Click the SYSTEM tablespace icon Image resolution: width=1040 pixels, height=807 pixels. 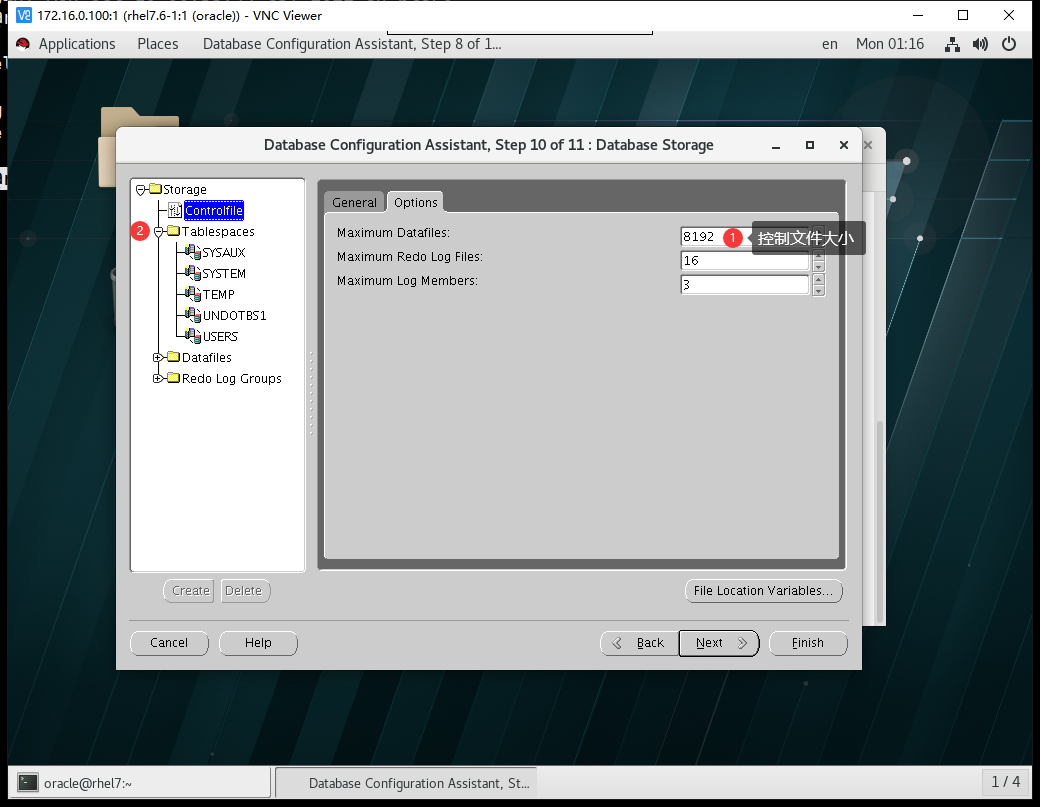click(193, 273)
